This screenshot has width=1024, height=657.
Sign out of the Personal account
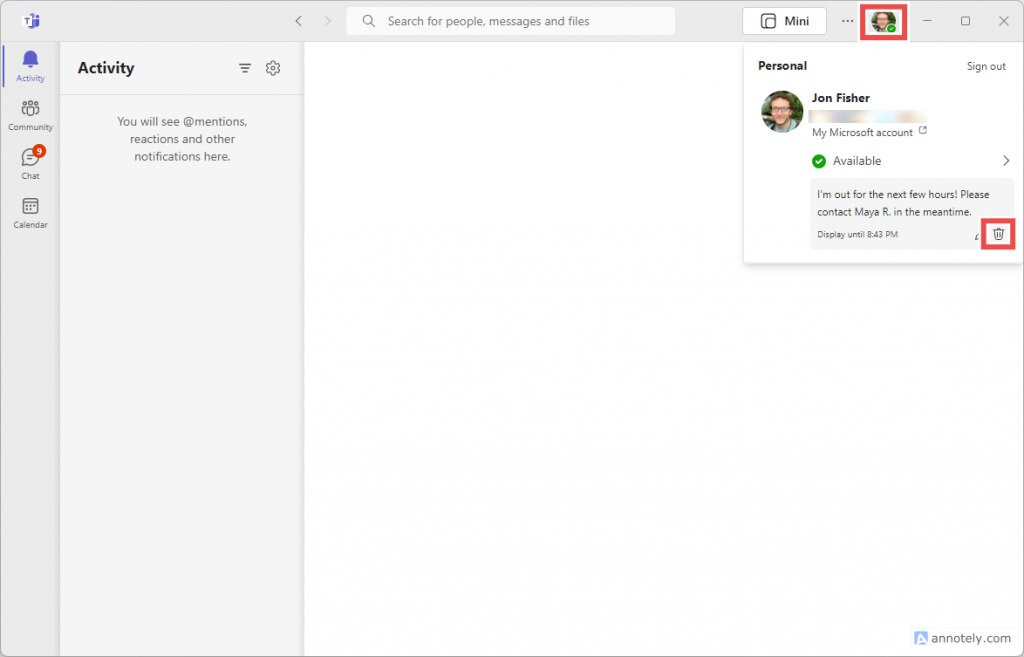coord(986,65)
